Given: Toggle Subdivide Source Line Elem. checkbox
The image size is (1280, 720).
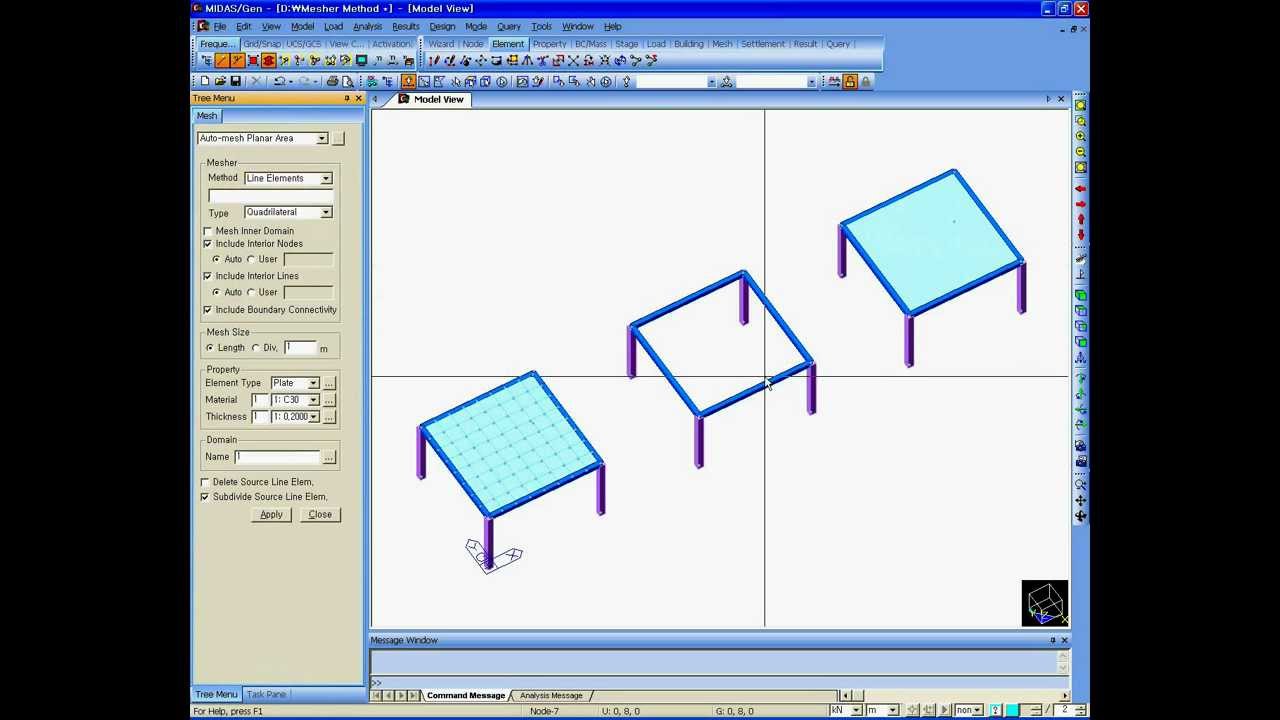Looking at the screenshot, I should 205,497.
